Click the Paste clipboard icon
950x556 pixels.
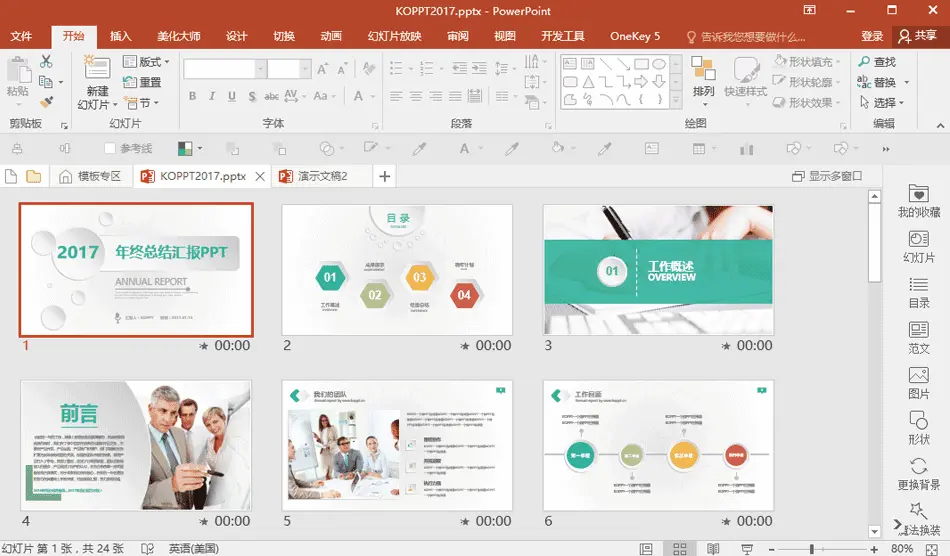pyautogui.click(x=18, y=70)
